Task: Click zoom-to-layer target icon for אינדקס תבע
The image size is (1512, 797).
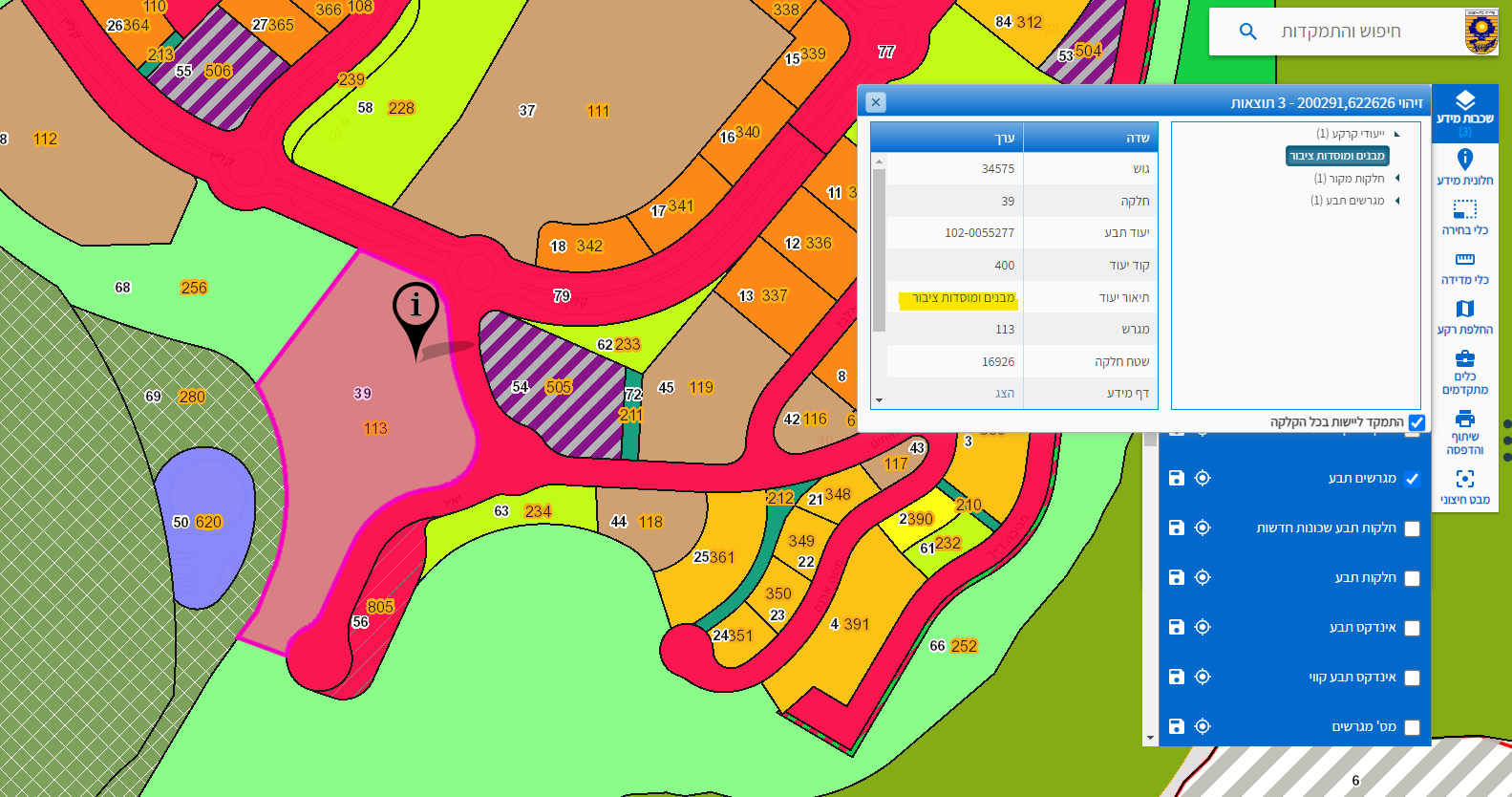Action: 1203,627
